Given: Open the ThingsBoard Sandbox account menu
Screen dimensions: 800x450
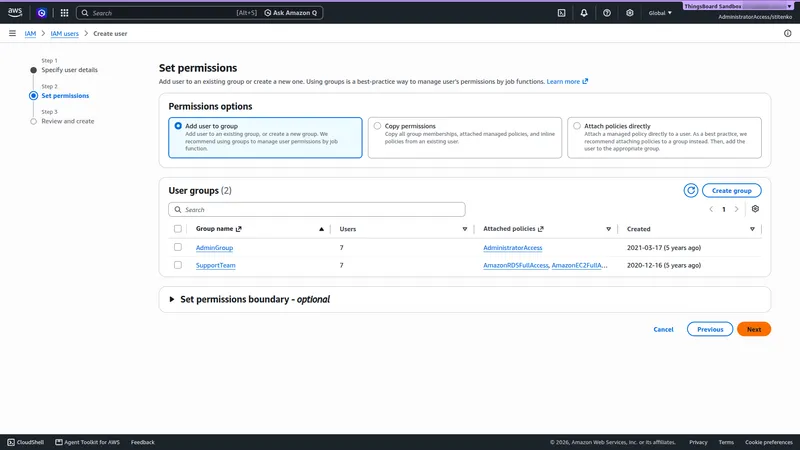Looking at the screenshot, I should (738, 6).
